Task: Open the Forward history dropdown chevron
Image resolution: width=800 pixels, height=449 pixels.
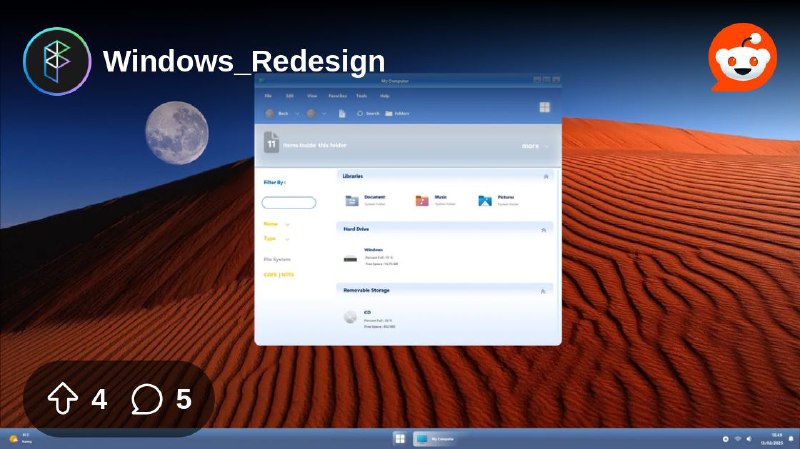Action: [x=323, y=114]
